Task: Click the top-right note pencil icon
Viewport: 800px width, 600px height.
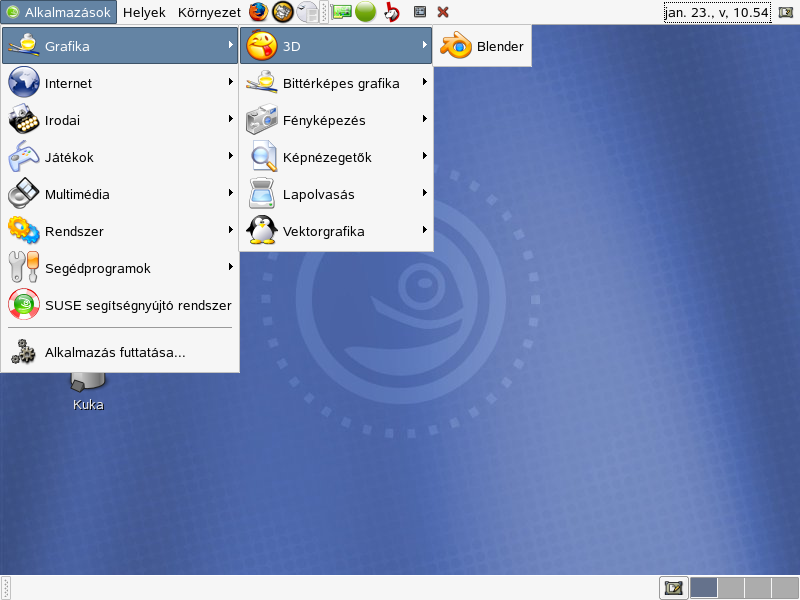Action: point(786,12)
